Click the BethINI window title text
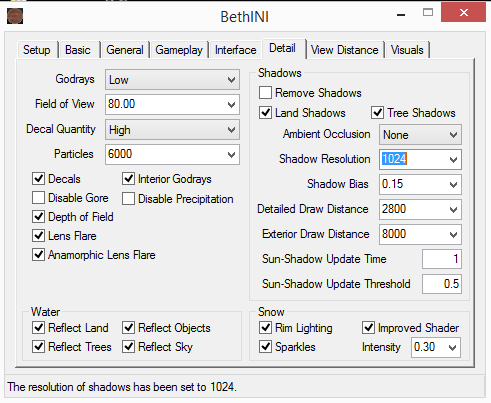This screenshot has width=491, height=403. 245,17
